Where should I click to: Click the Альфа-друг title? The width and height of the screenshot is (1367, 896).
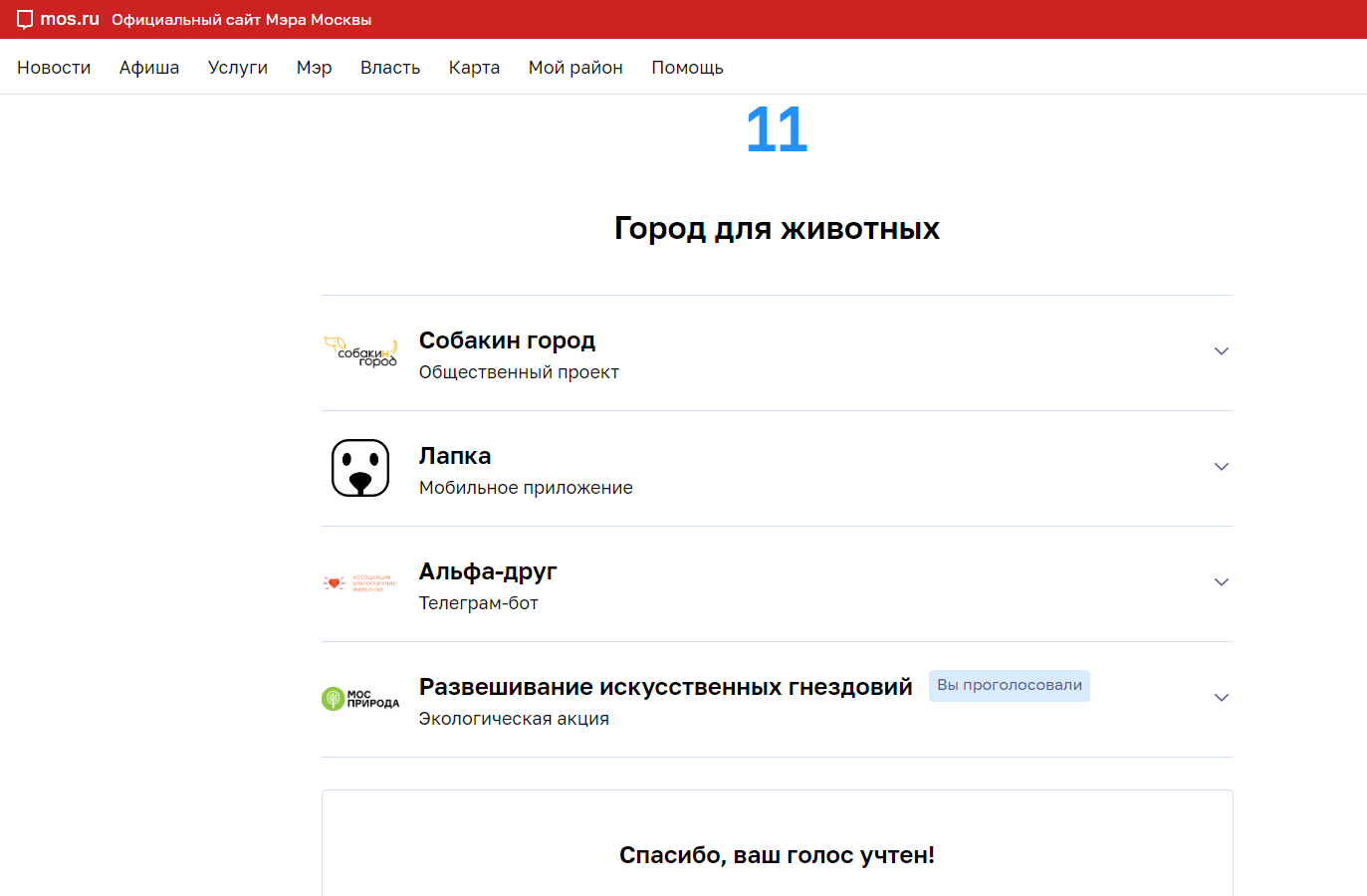488,571
